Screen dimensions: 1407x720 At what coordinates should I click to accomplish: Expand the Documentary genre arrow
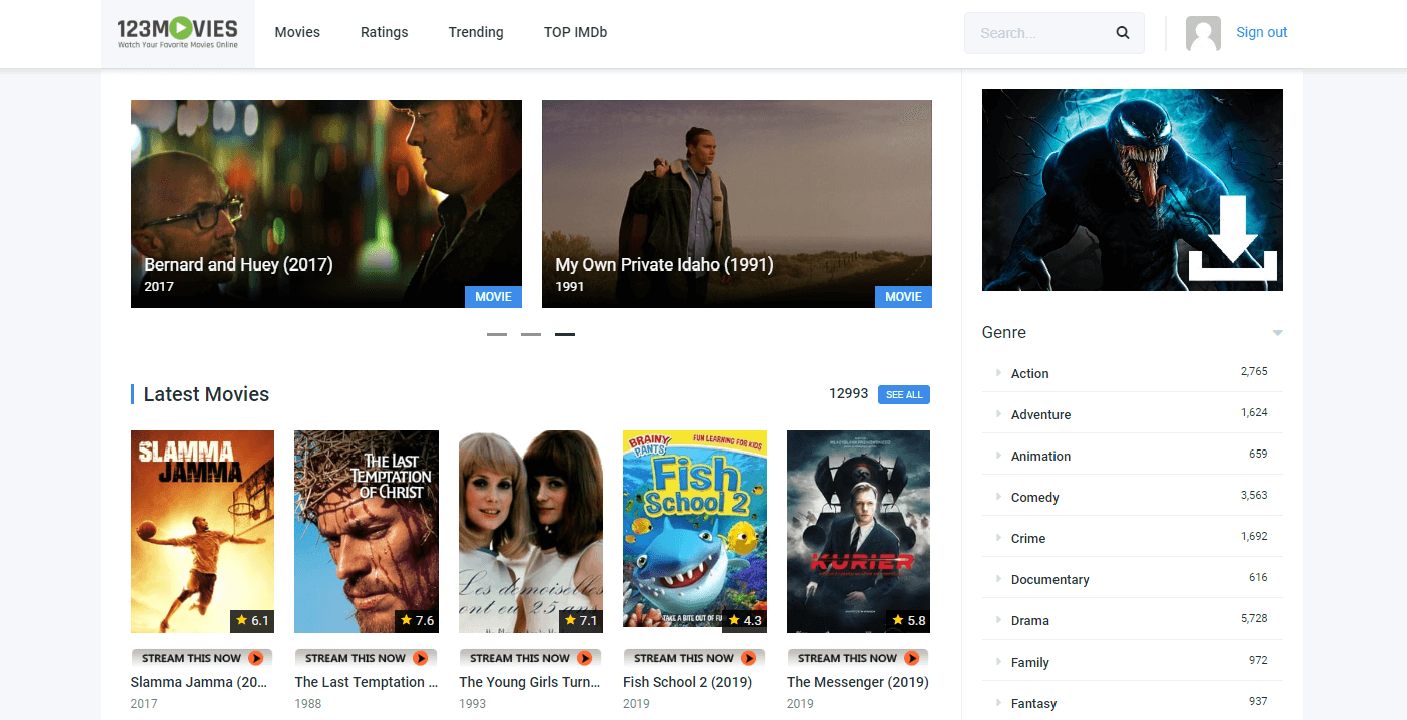pyautogui.click(x=998, y=579)
